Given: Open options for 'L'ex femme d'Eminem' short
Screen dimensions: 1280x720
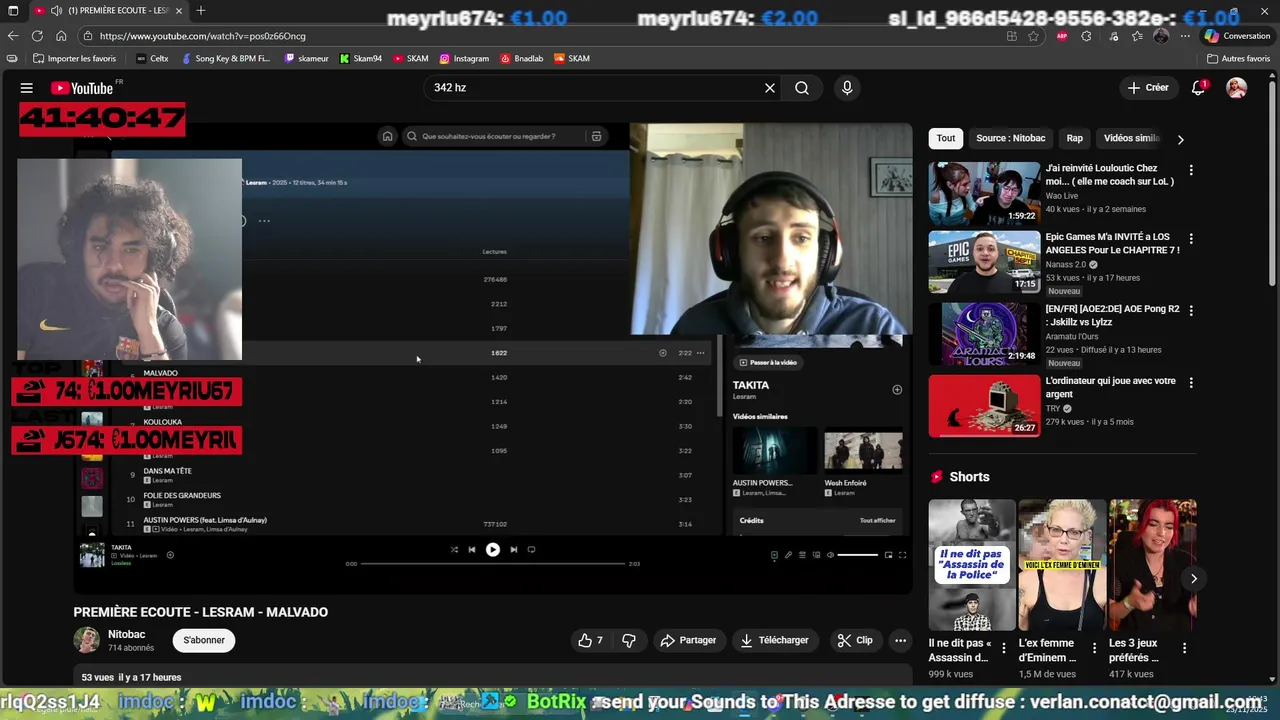Looking at the screenshot, I should (x=1094, y=648).
